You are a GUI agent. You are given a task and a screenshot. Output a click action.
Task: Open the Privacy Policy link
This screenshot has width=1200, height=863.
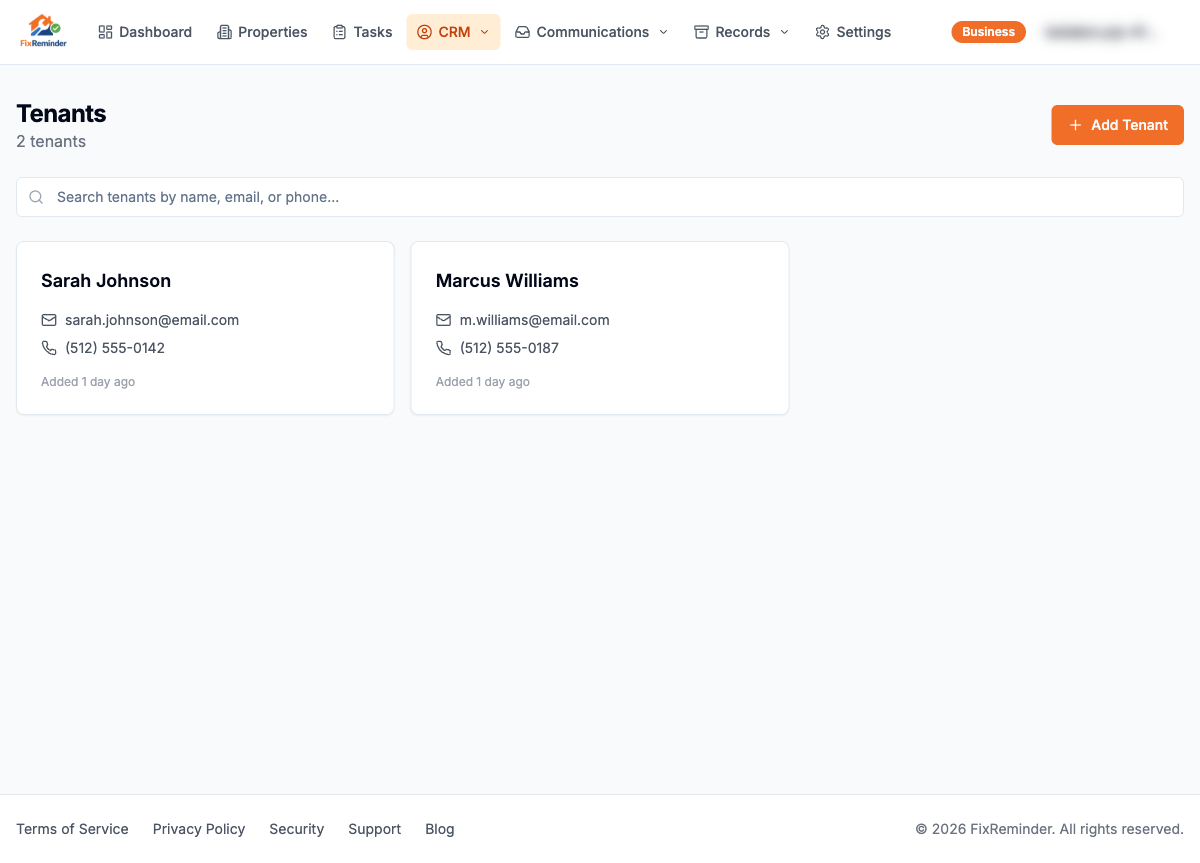pyautogui.click(x=199, y=829)
